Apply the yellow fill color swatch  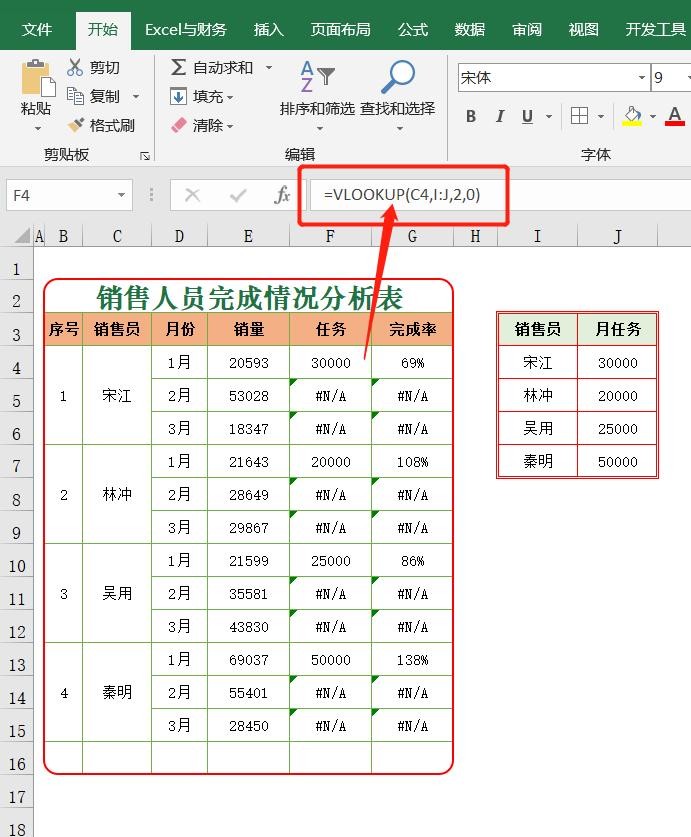(632, 116)
